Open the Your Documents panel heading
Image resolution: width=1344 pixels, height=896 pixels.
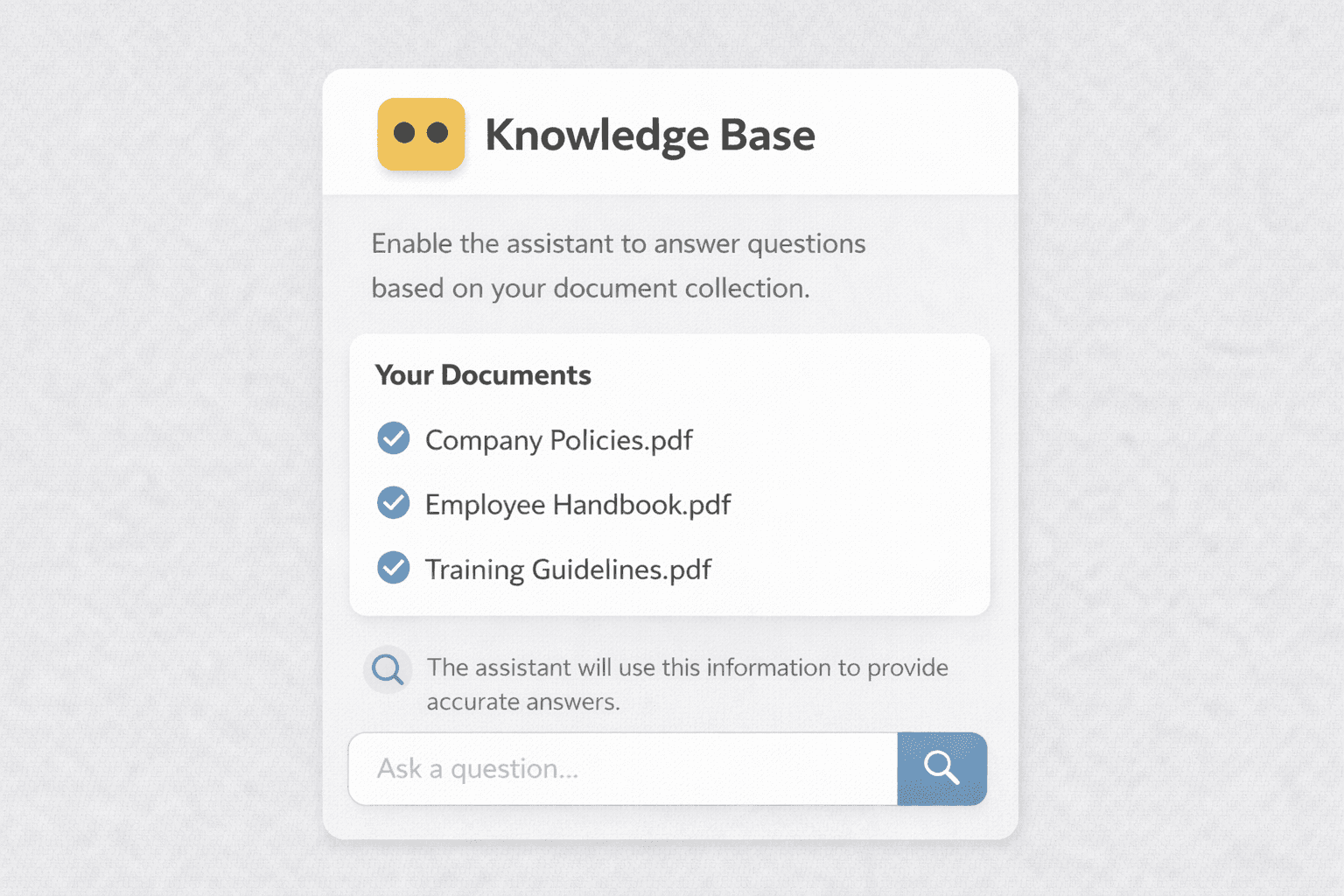tap(482, 374)
